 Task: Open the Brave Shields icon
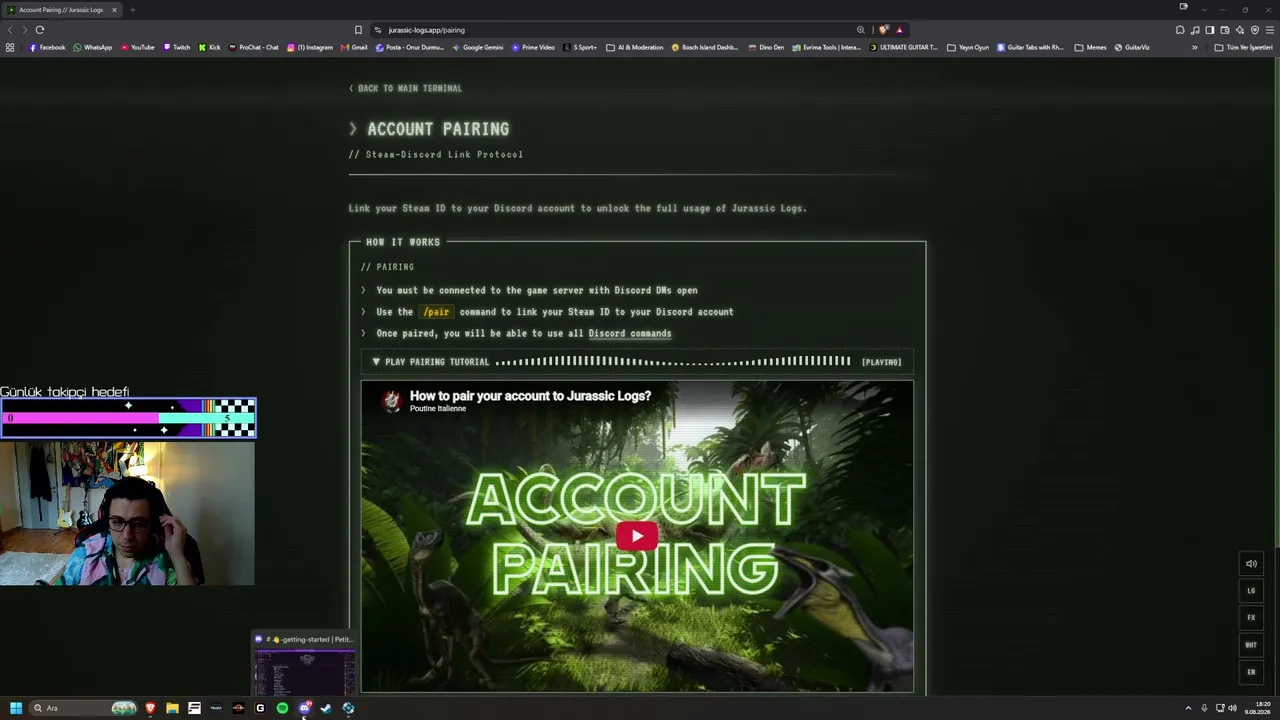(883, 30)
